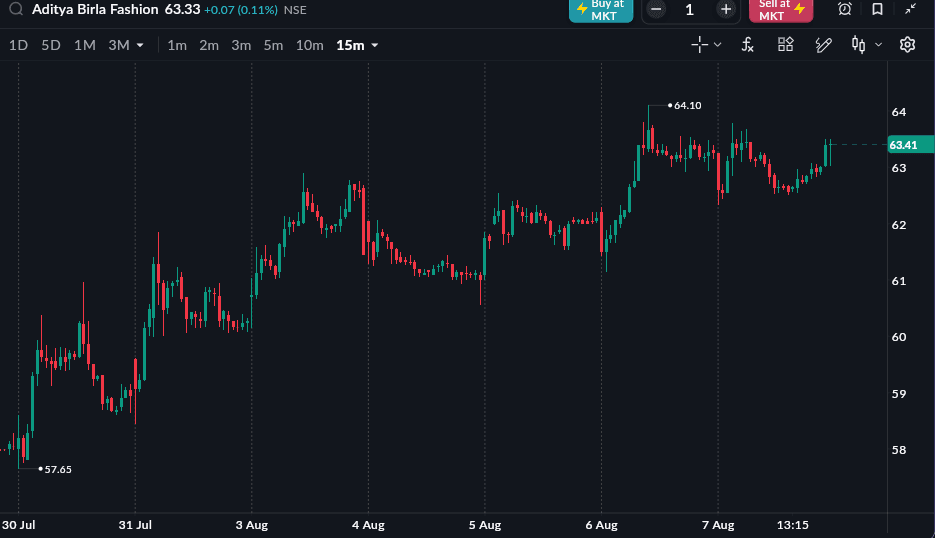Viewport: 935px width, 538px height.
Task: Expand the range dropdown arrow beside 3M
Action: tap(140, 45)
